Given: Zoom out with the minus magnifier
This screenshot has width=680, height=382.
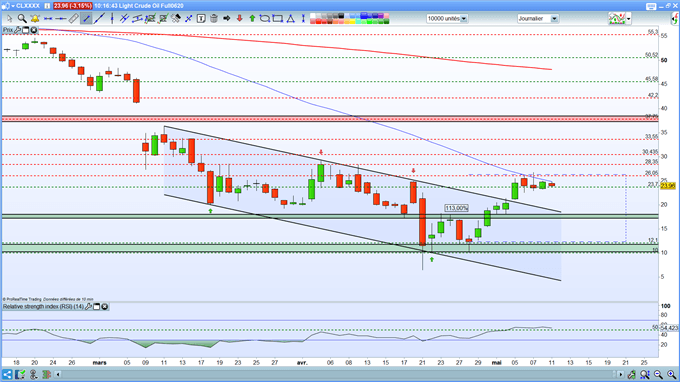Looking at the screenshot, I should pyautogui.click(x=658, y=374).
